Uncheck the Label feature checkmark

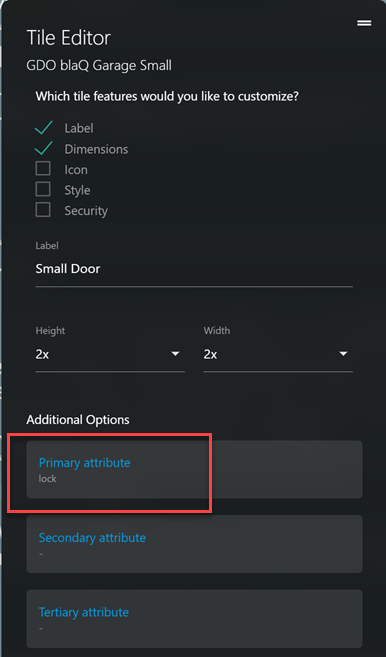(x=44, y=128)
